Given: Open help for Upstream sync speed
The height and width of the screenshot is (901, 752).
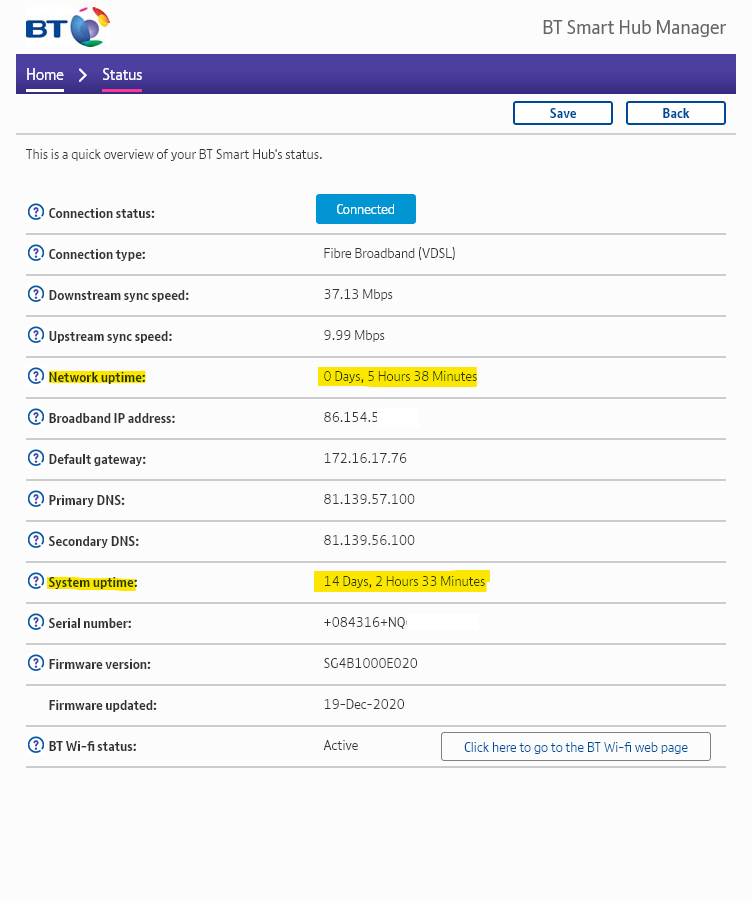Looking at the screenshot, I should tap(37, 335).
